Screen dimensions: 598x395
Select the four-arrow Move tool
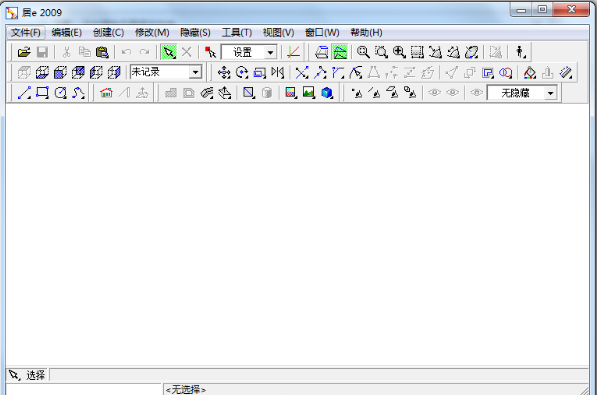tap(224, 72)
